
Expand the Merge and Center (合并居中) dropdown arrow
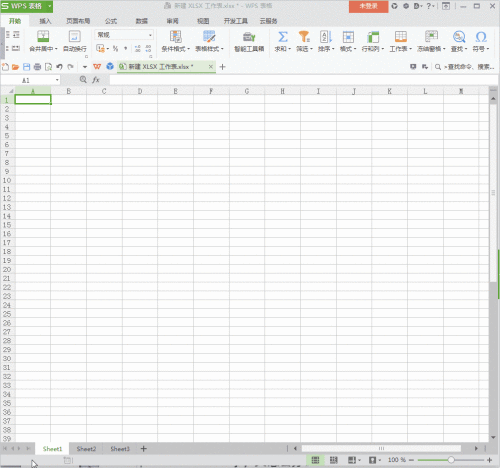(x=56, y=49)
